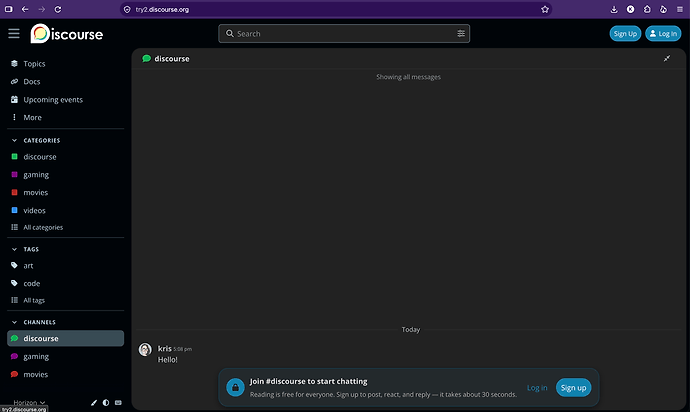Click the 5:08 pm message timestamp
The image size is (690, 412).
click(183, 349)
